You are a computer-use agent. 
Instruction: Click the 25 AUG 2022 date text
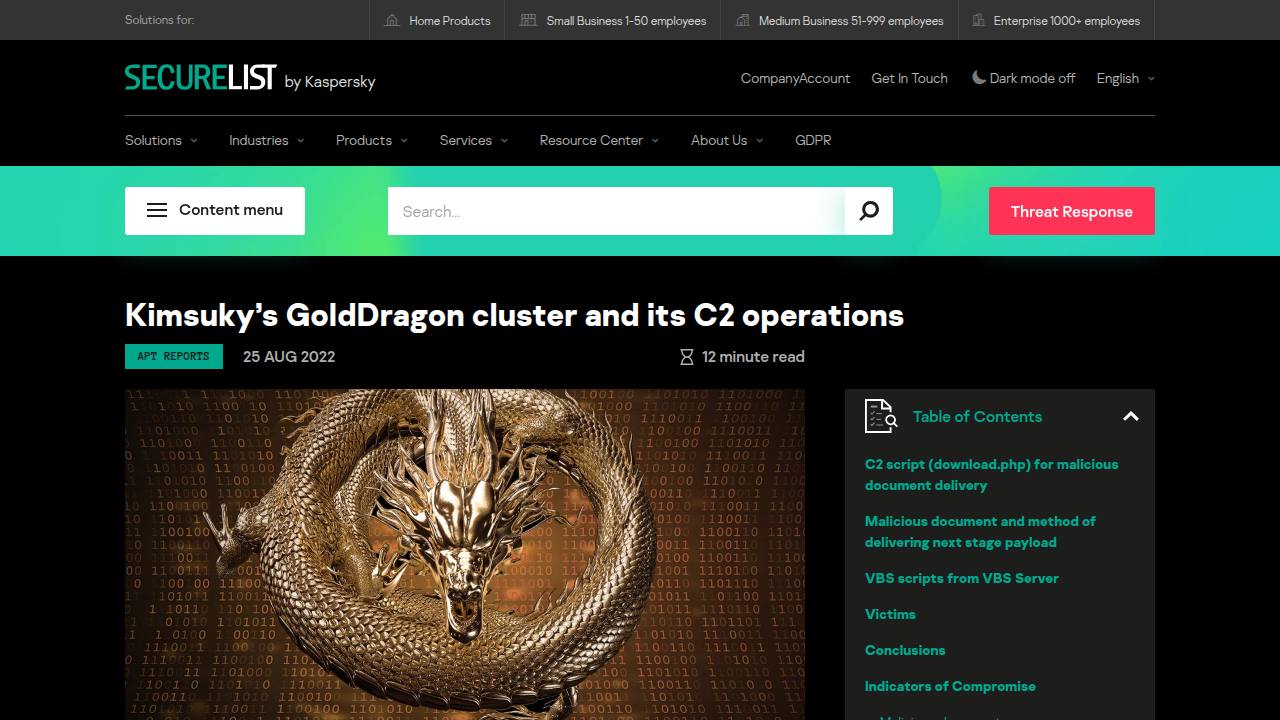[x=289, y=357]
